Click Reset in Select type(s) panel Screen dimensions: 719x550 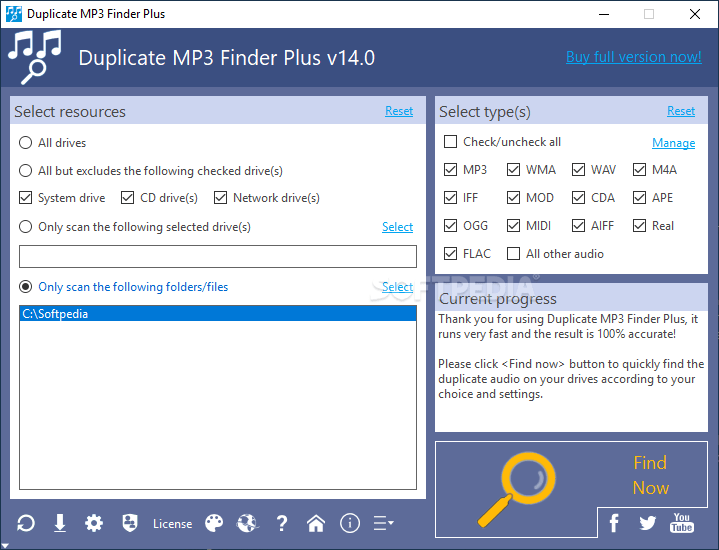[681, 111]
